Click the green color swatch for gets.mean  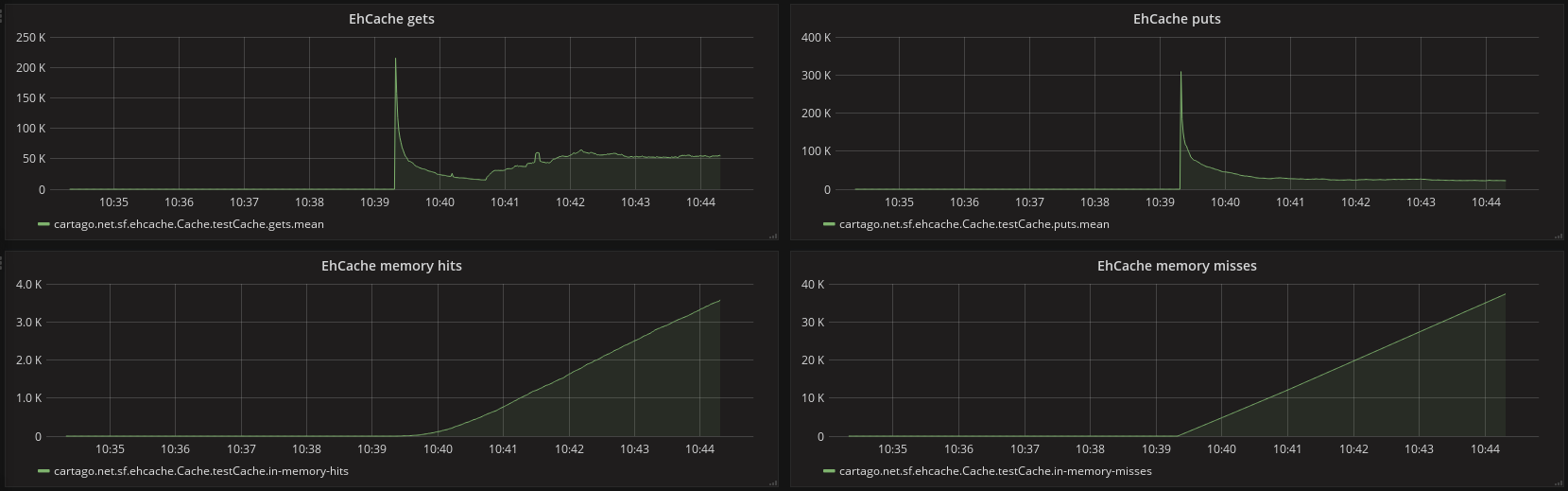(x=43, y=224)
